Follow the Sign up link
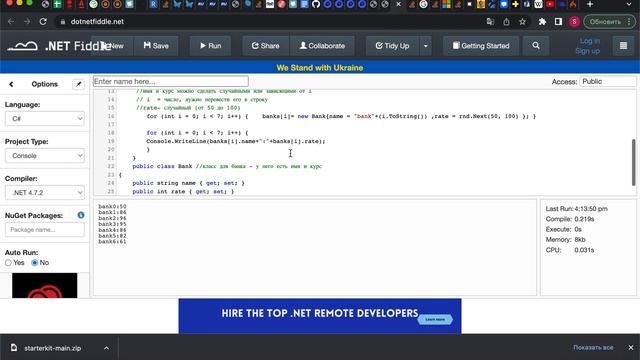 tap(587, 51)
